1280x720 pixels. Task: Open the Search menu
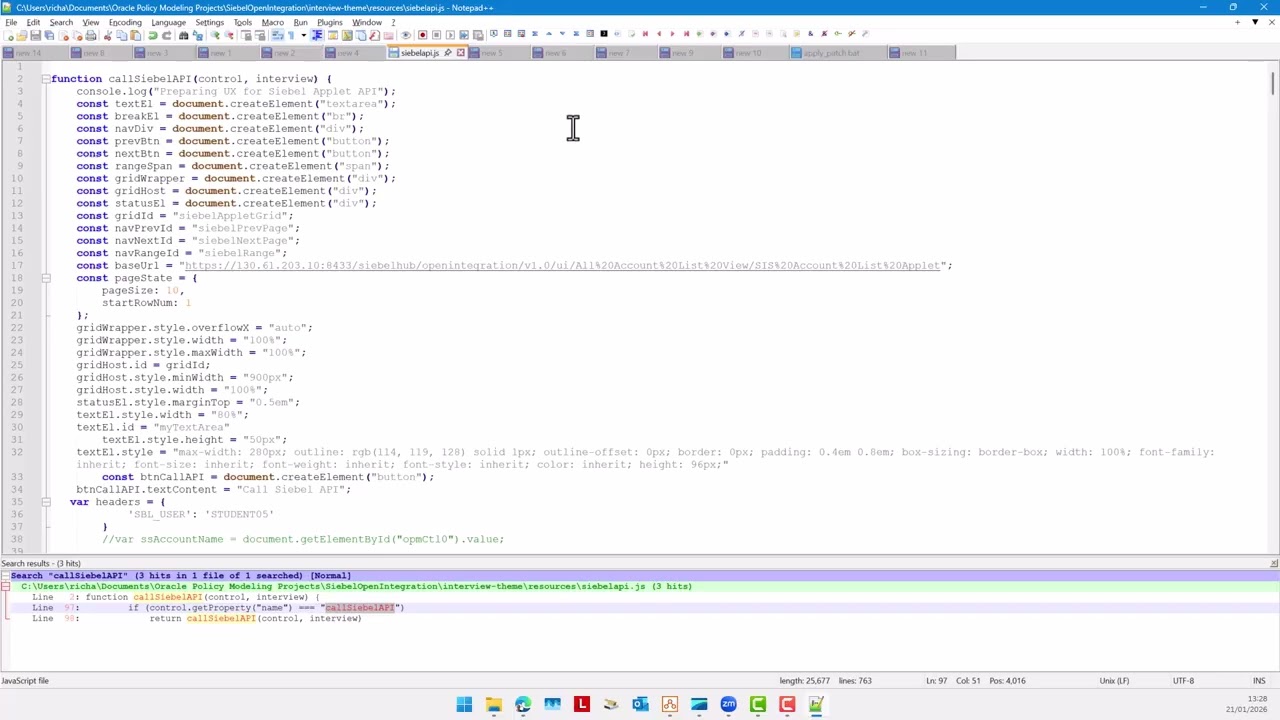click(61, 22)
